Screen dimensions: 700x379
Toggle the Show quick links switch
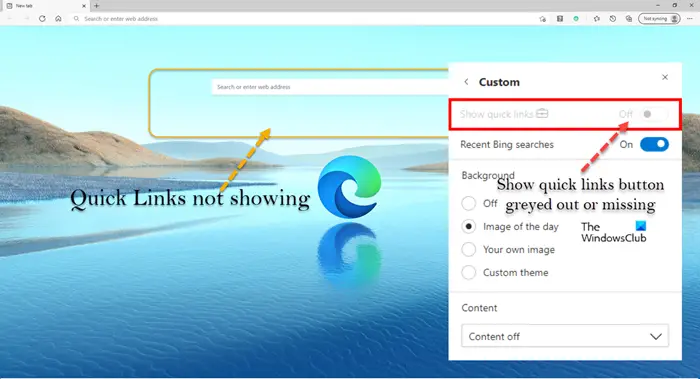pyautogui.click(x=654, y=114)
